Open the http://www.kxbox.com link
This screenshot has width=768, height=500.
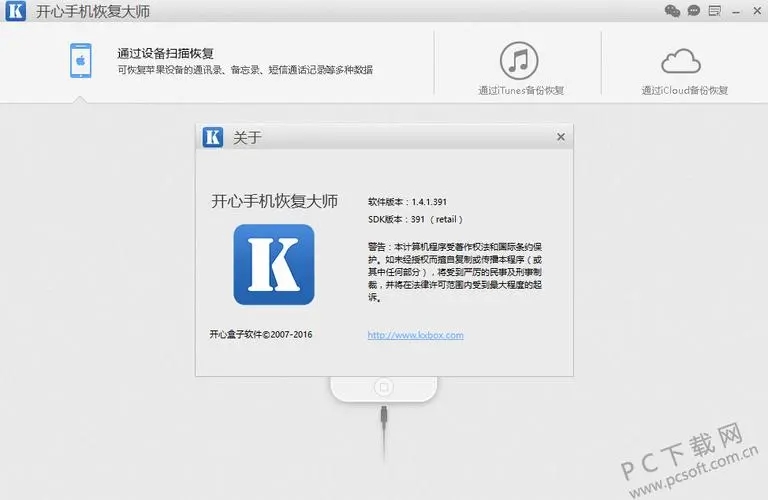(415, 335)
